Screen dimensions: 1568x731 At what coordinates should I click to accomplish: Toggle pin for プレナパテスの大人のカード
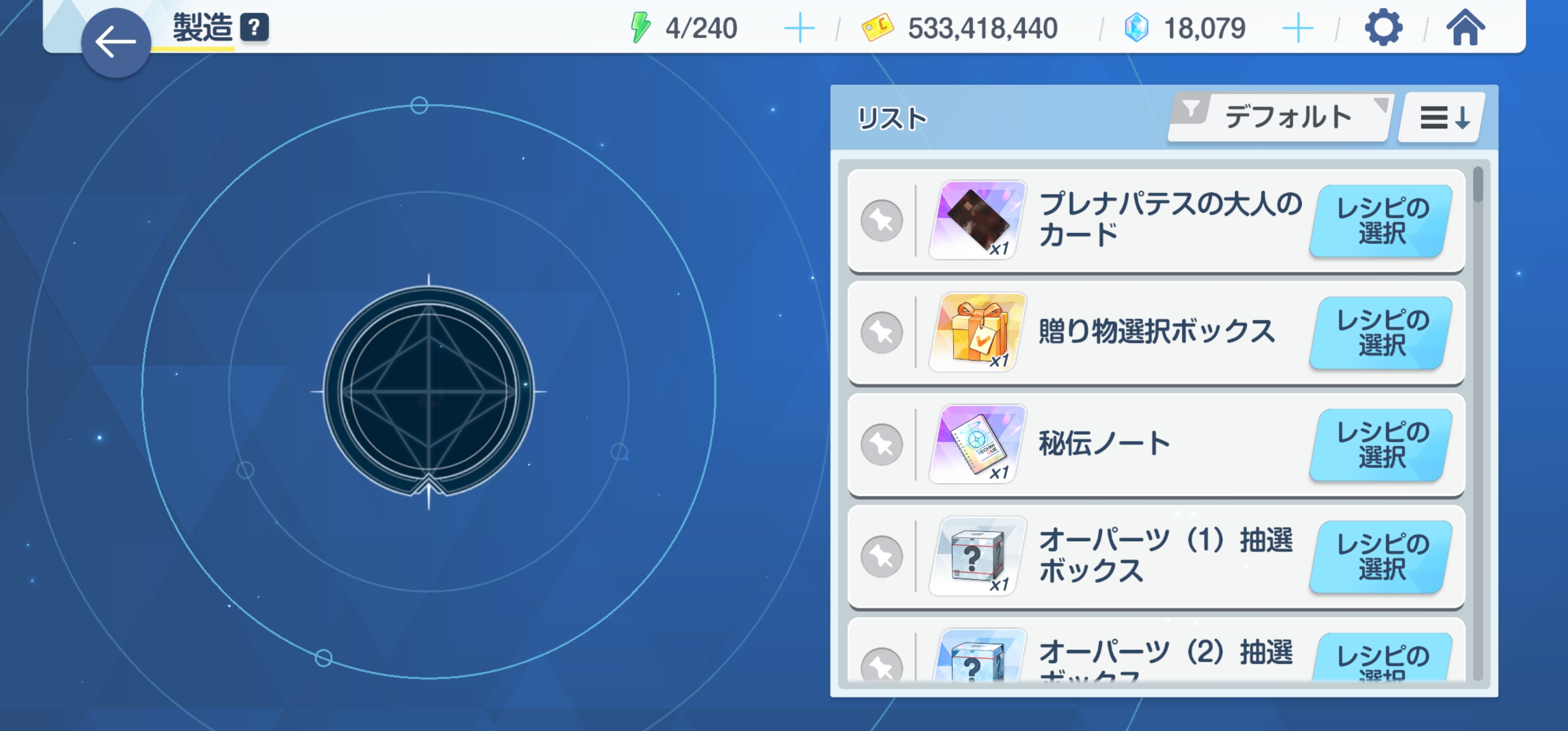coord(882,220)
